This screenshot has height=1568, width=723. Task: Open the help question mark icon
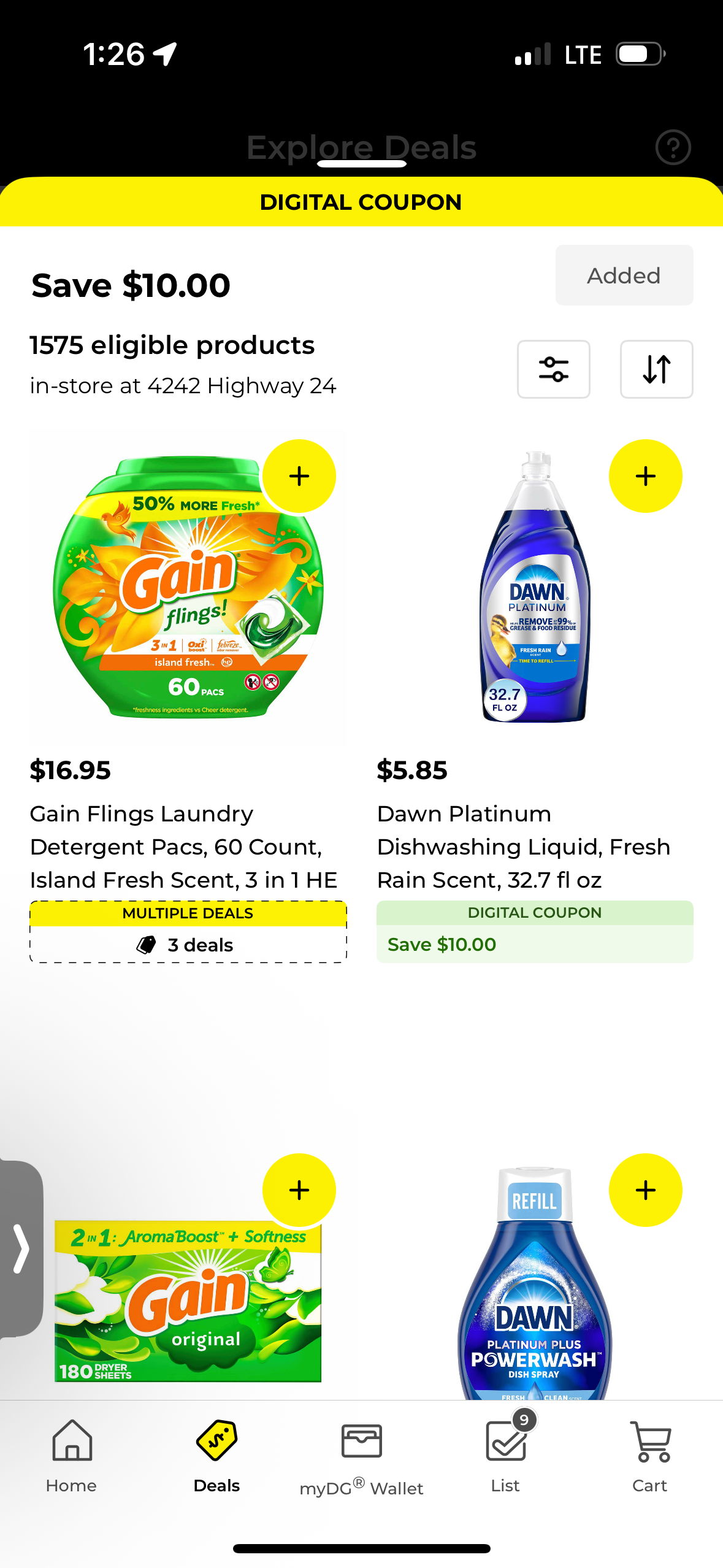(673, 147)
